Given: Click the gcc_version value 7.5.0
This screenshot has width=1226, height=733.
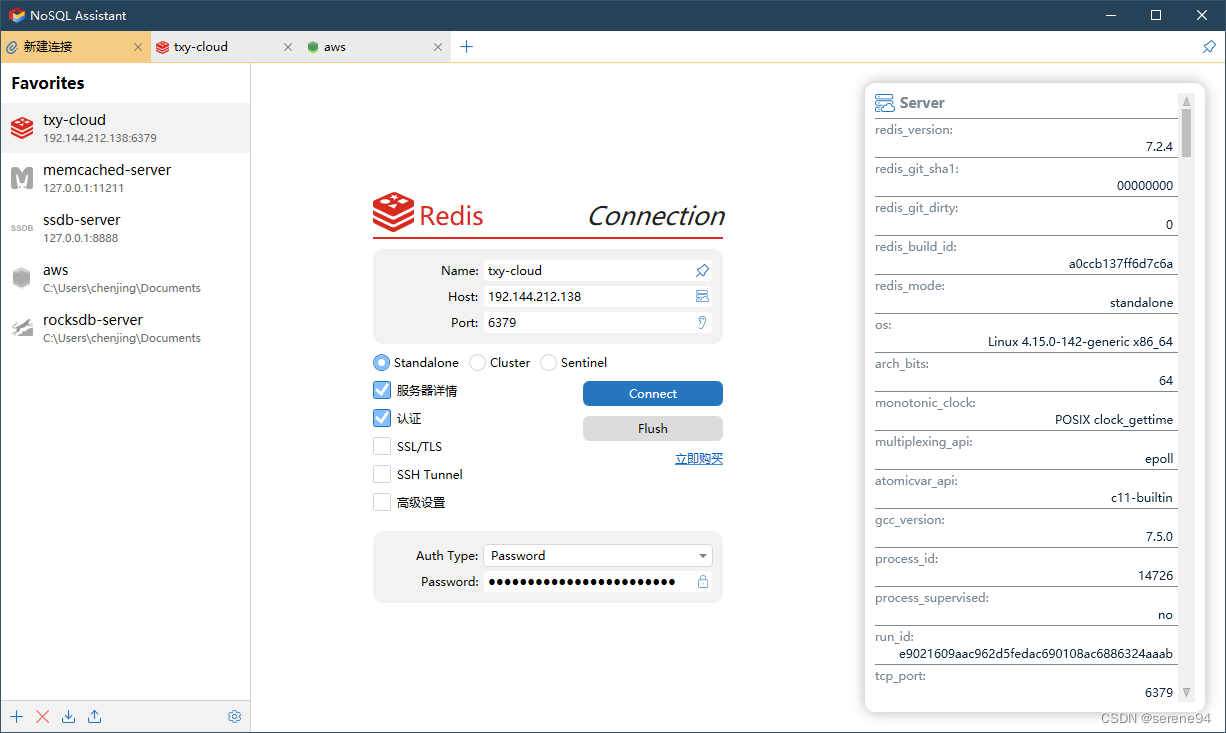Looking at the screenshot, I should (1159, 537).
